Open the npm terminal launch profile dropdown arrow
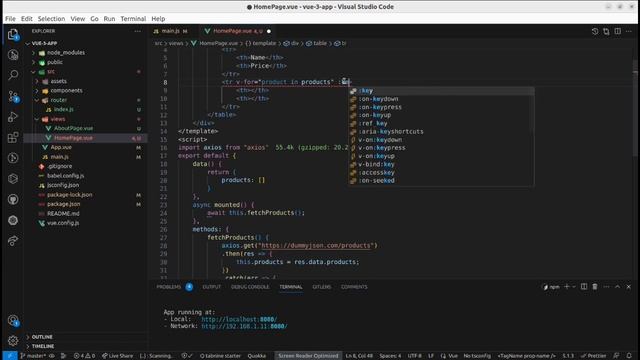640x360 pixels. pos(574,287)
